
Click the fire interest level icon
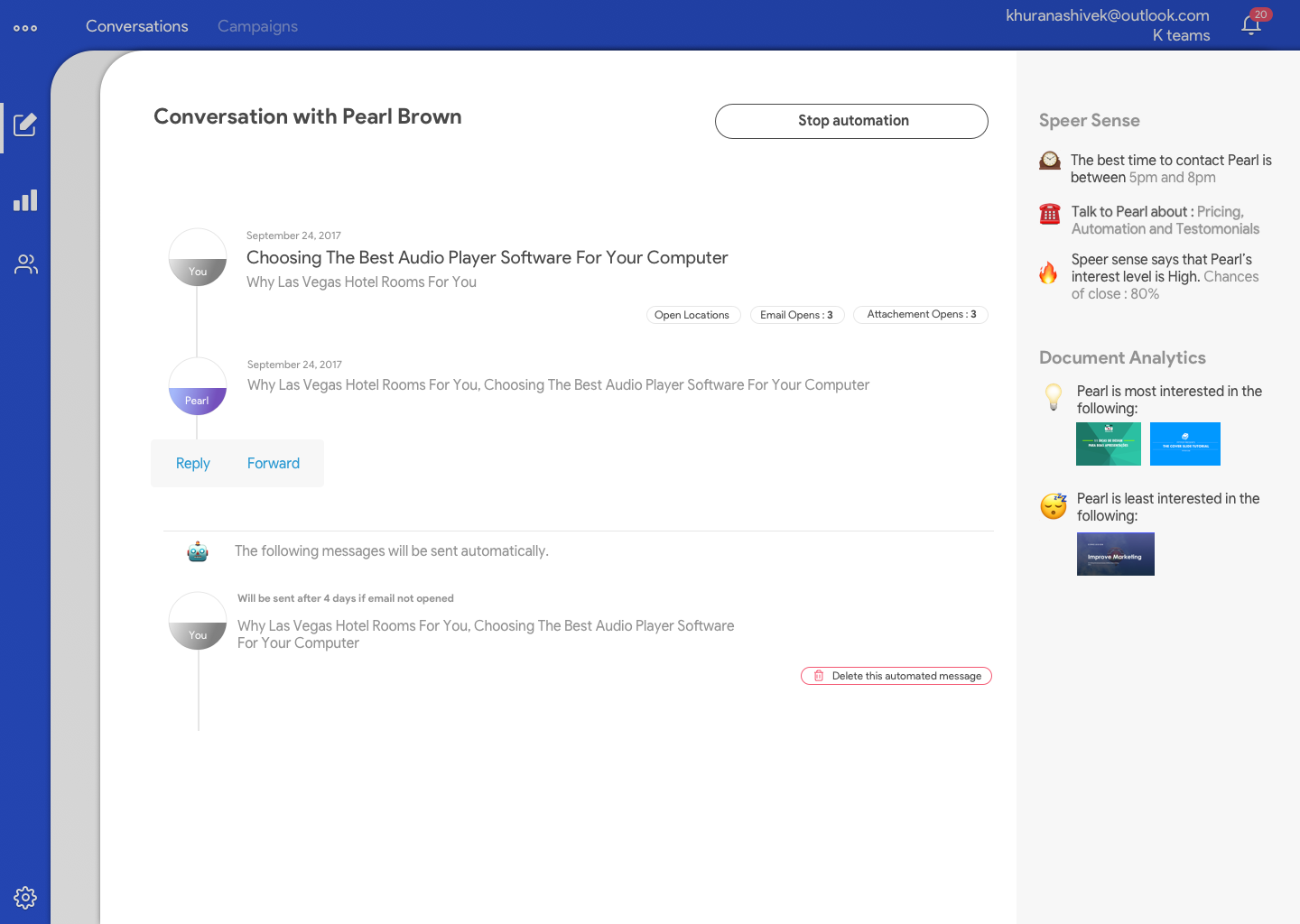pos(1048,273)
